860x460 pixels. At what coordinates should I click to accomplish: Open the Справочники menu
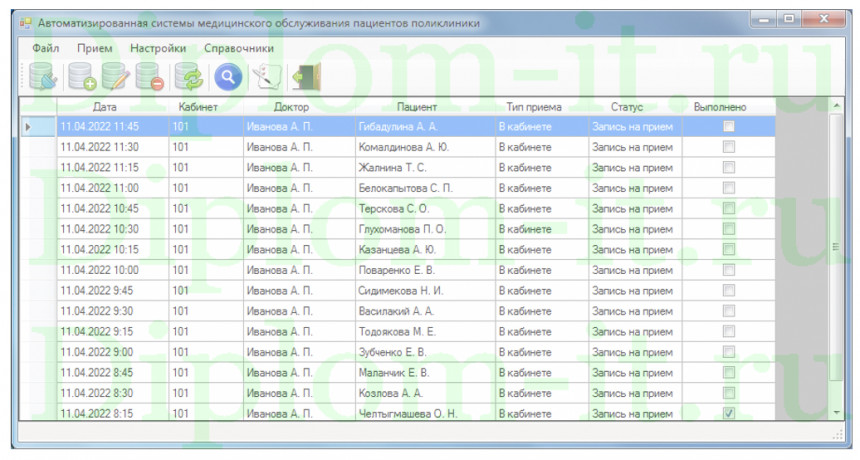point(239,48)
